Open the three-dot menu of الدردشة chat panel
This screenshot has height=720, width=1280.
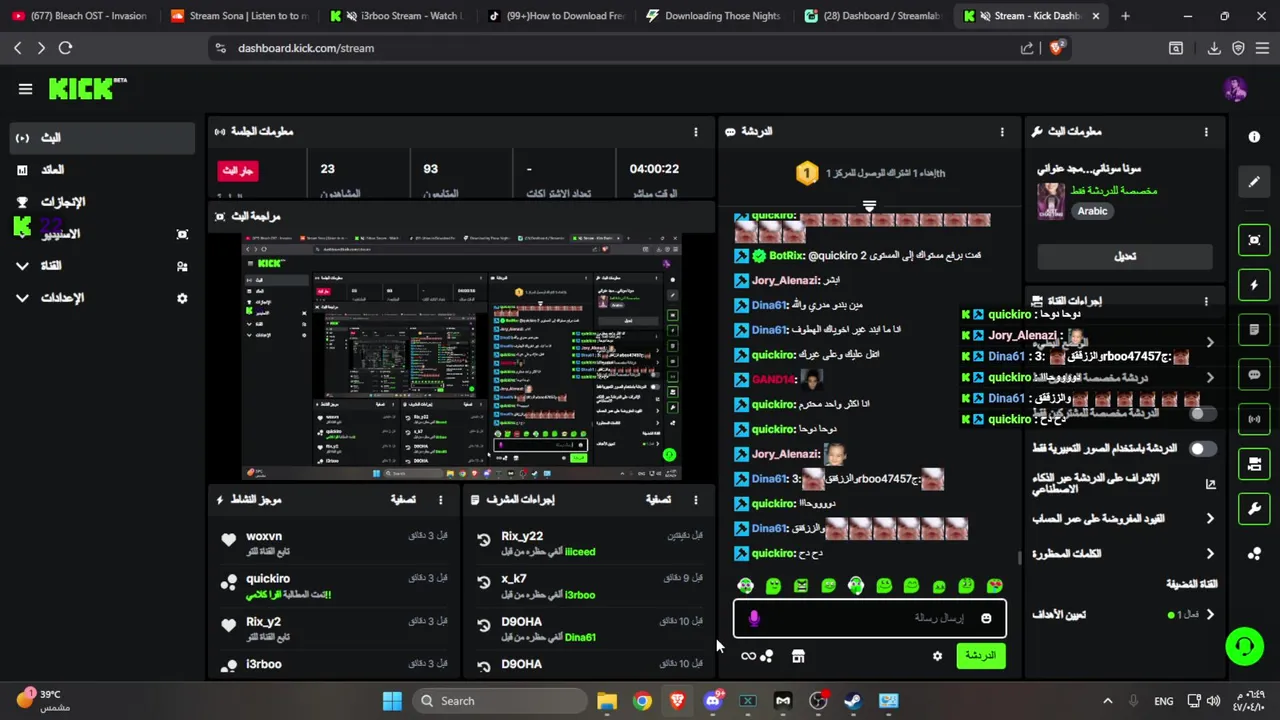click(1002, 132)
